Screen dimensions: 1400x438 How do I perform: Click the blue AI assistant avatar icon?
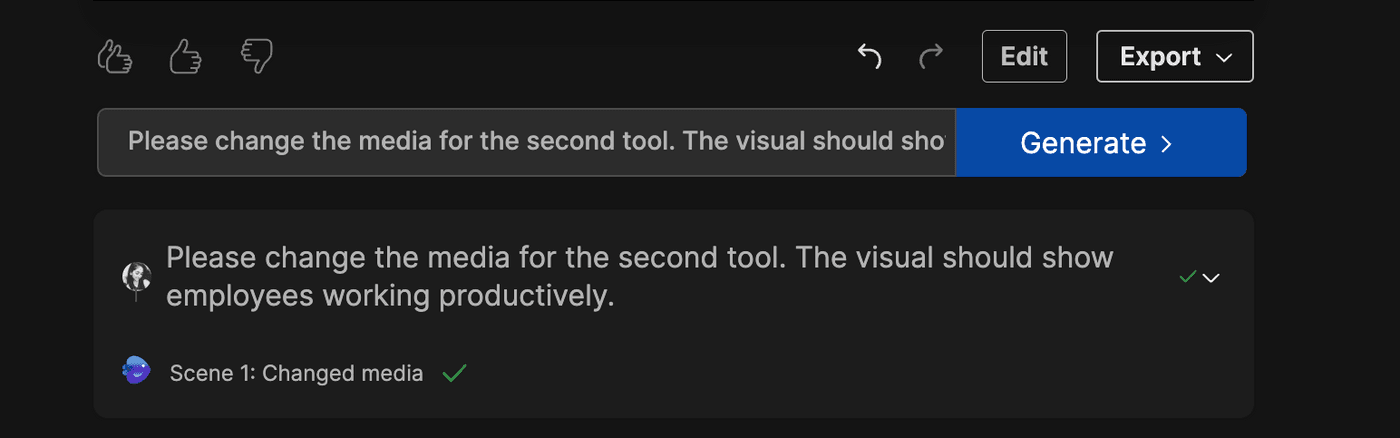tap(136, 372)
